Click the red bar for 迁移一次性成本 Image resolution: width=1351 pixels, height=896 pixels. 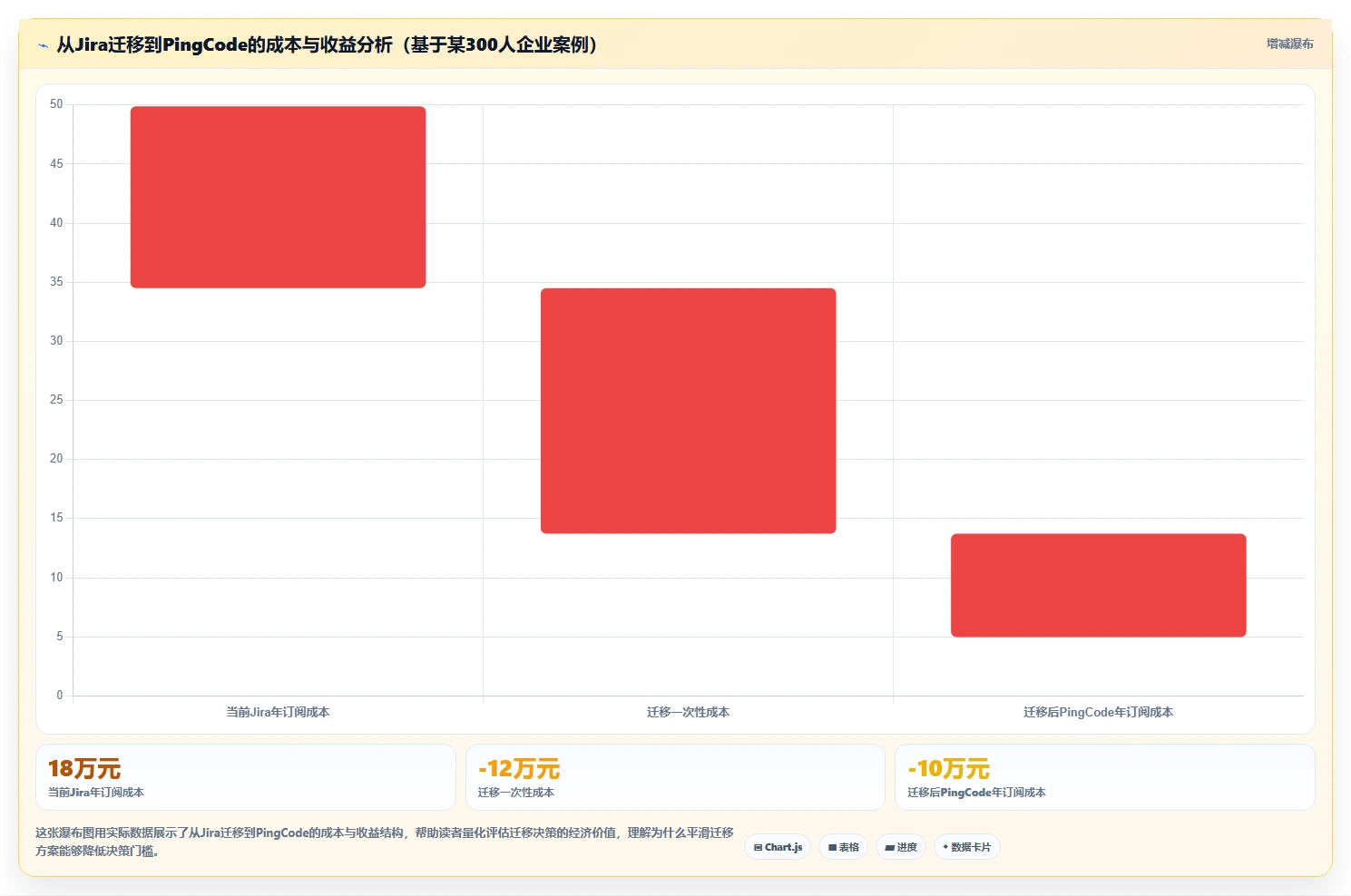click(688, 411)
